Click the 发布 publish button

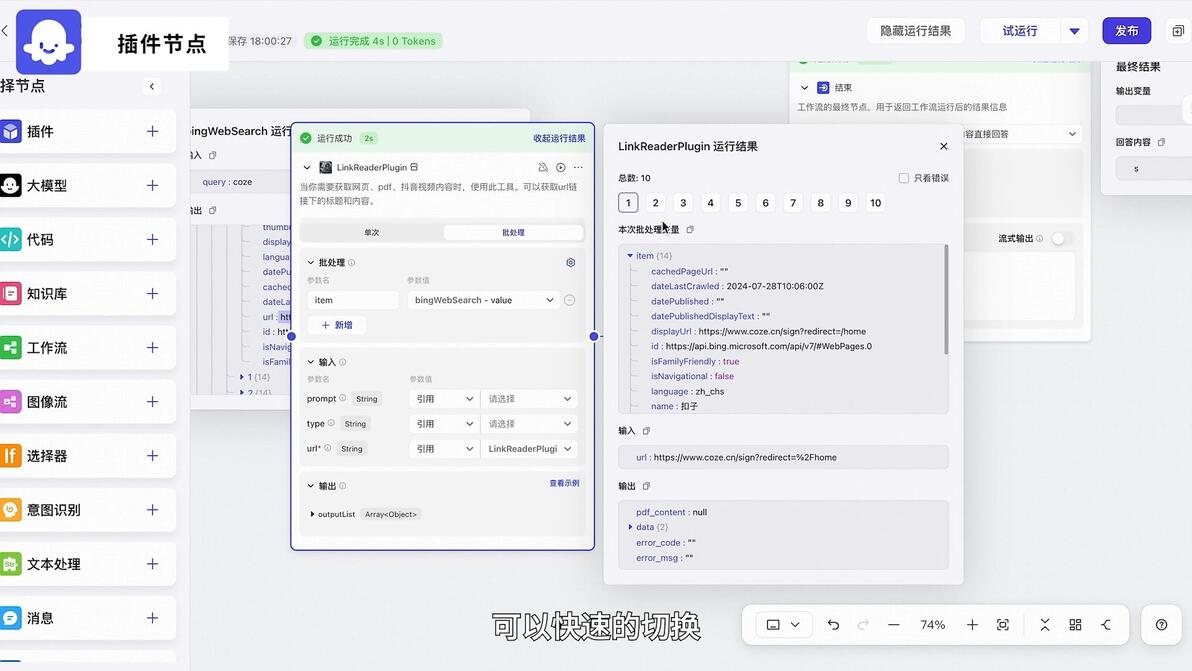1127,31
